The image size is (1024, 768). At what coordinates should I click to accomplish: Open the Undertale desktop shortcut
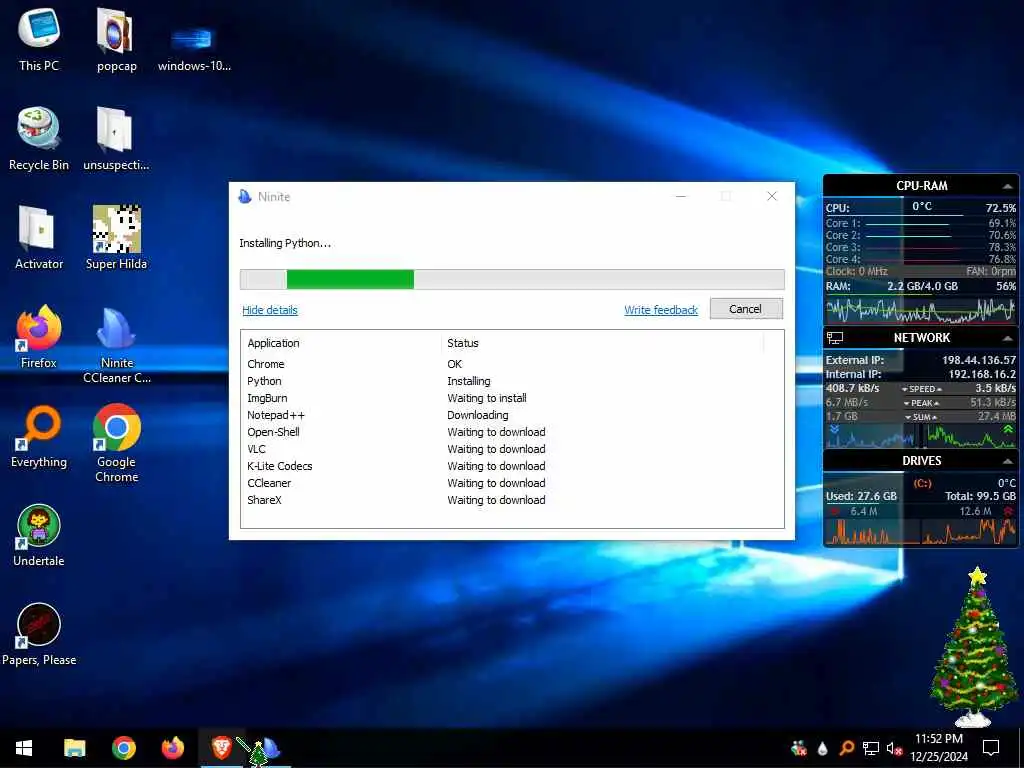(x=39, y=536)
